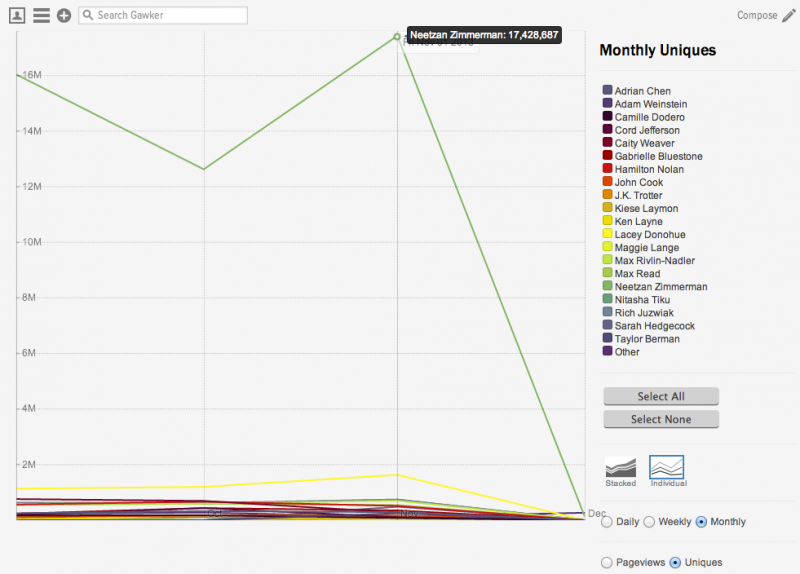Select the Pageviews radio button
800x574 pixels.
(607, 562)
